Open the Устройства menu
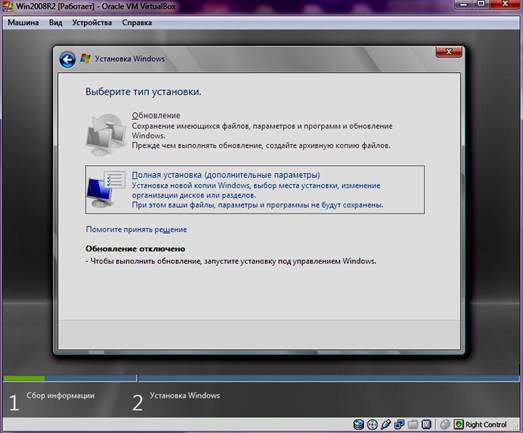The height and width of the screenshot is (433, 523). [92, 23]
